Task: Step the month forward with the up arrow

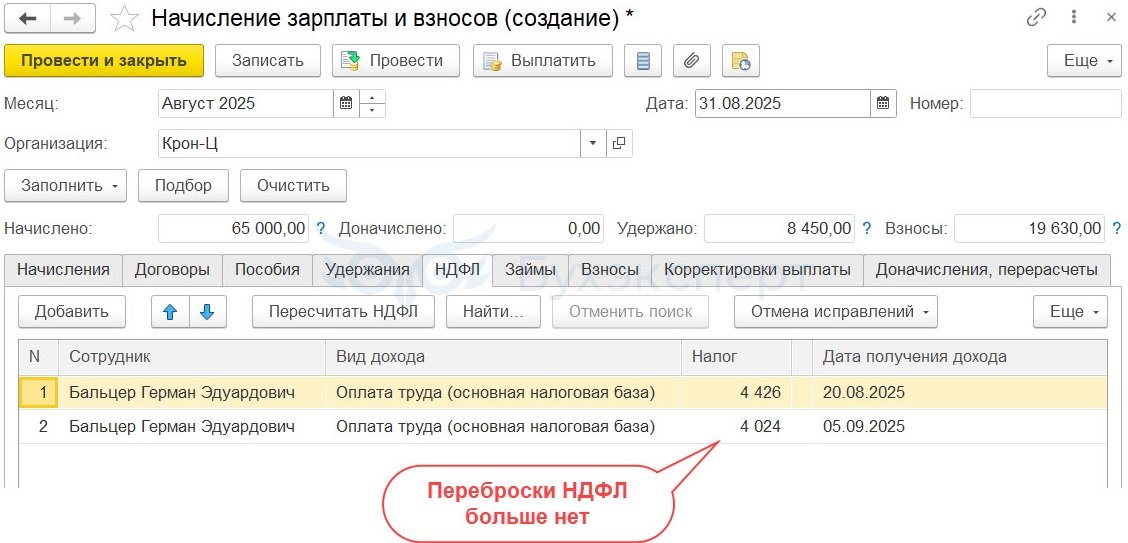Action: pyautogui.click(x=372, y=97)
